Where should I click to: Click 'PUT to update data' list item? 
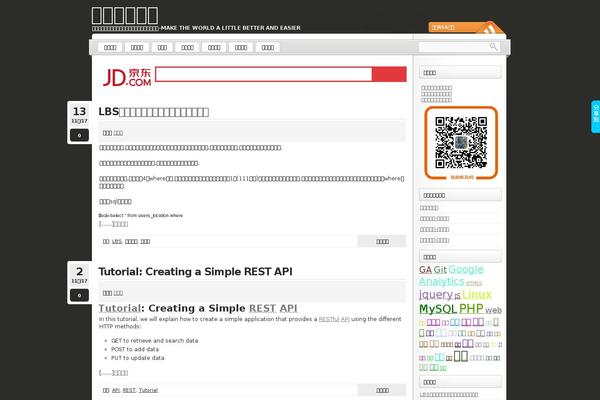[138, 358]
